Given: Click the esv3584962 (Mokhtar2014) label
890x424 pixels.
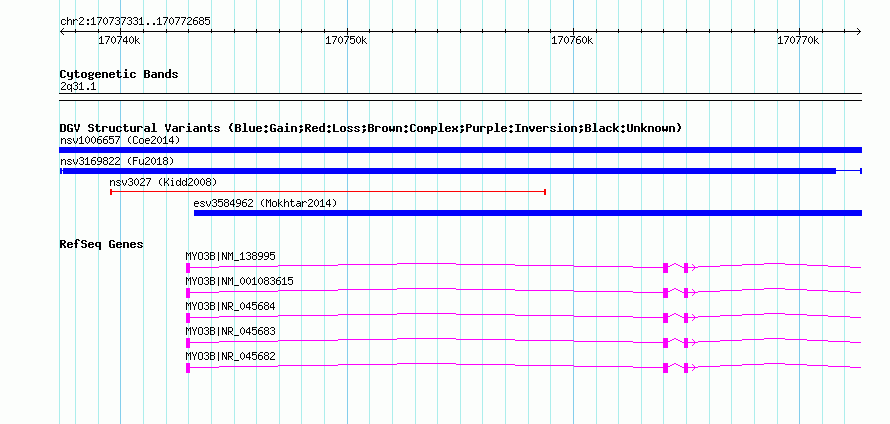Looking at the screenshot, I should pos(265,203).
